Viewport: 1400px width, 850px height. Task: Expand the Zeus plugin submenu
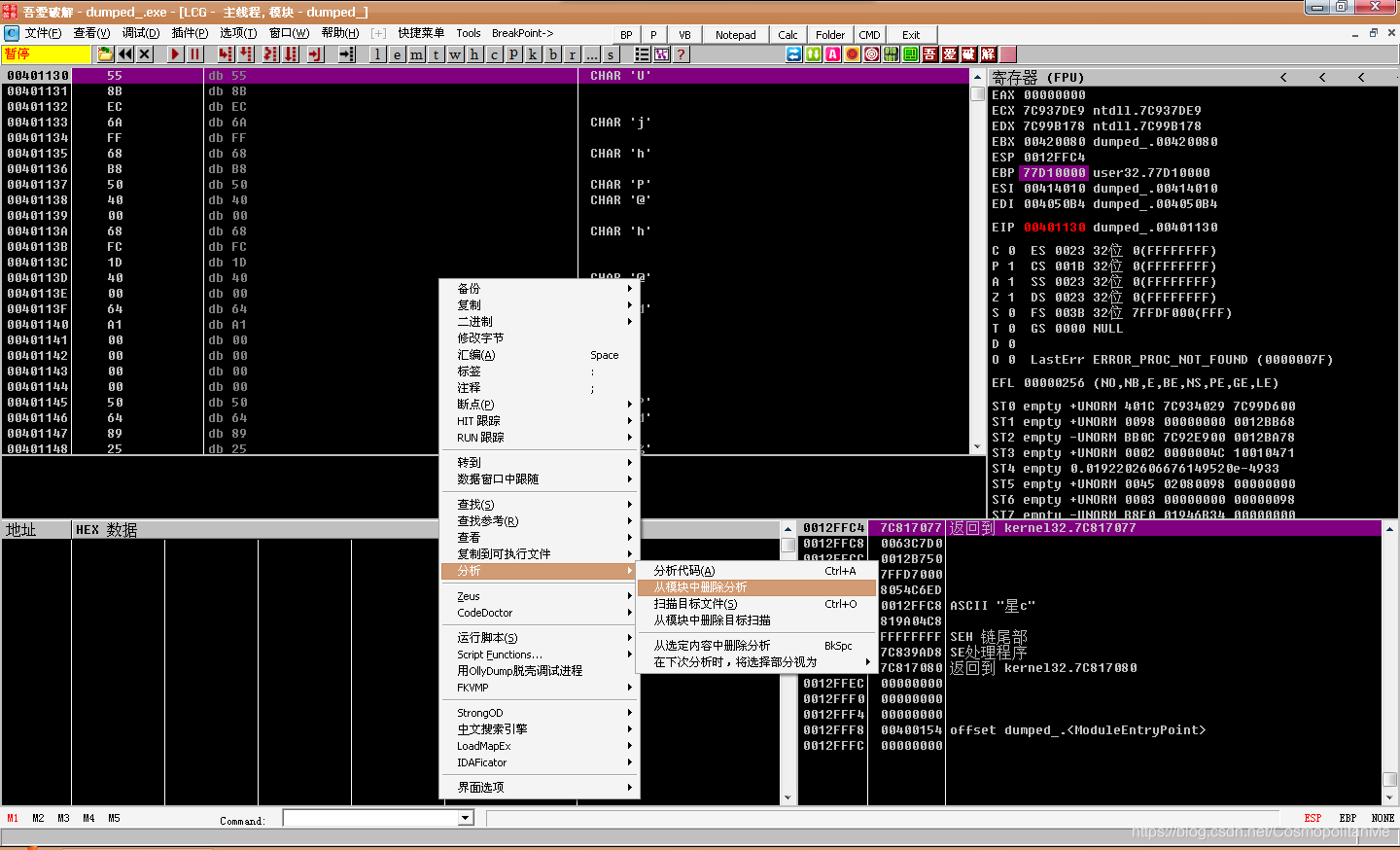540,597
